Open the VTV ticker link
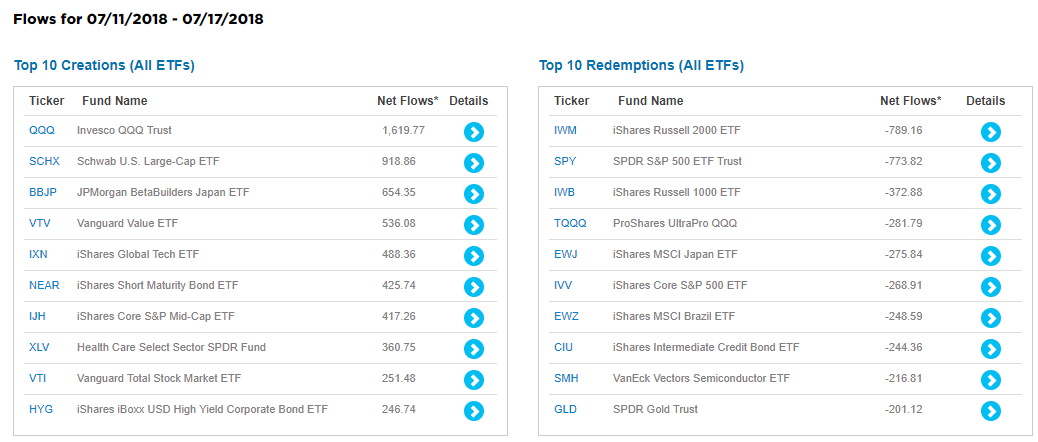1038x442 pixels. 40,224
